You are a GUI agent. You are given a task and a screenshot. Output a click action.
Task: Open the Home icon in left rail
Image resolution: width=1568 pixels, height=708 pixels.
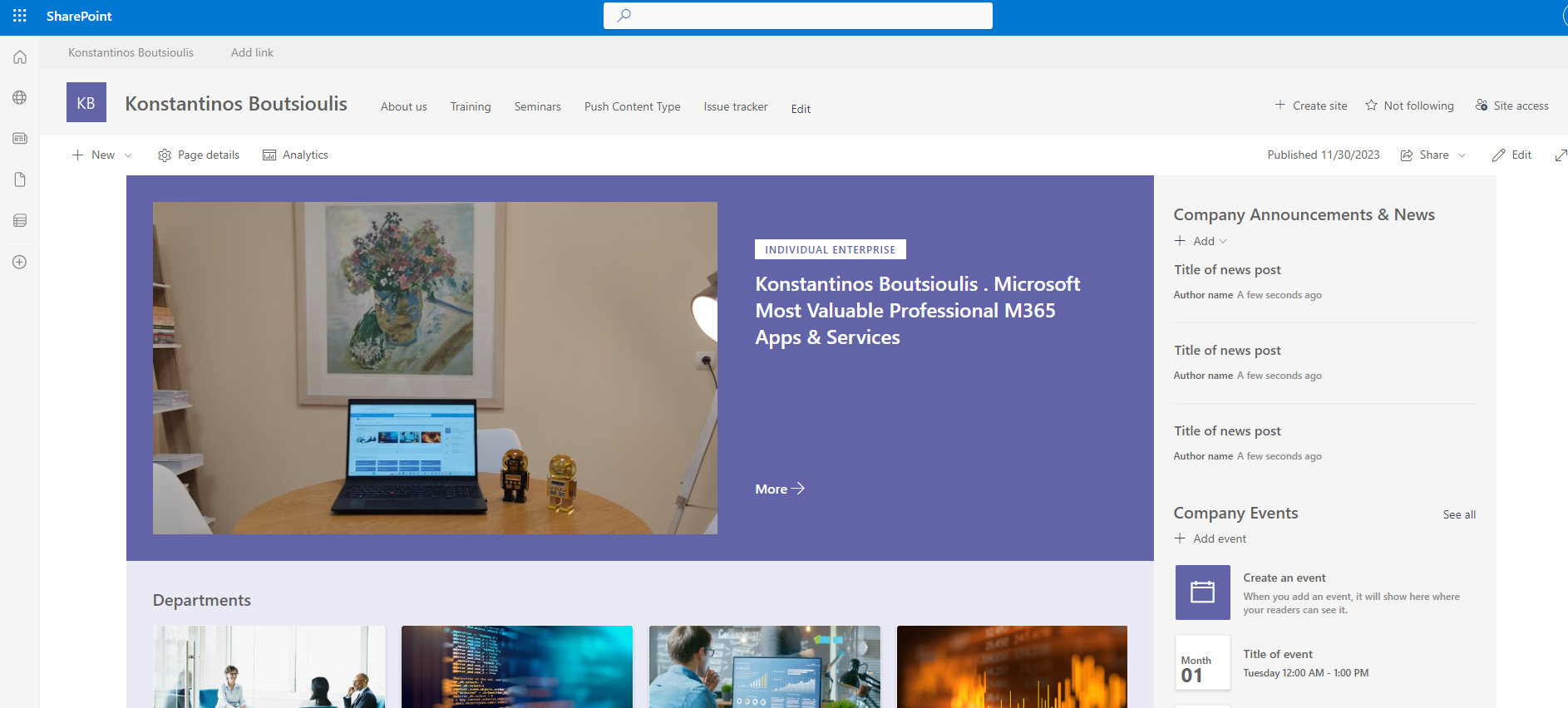coord(20,57)
